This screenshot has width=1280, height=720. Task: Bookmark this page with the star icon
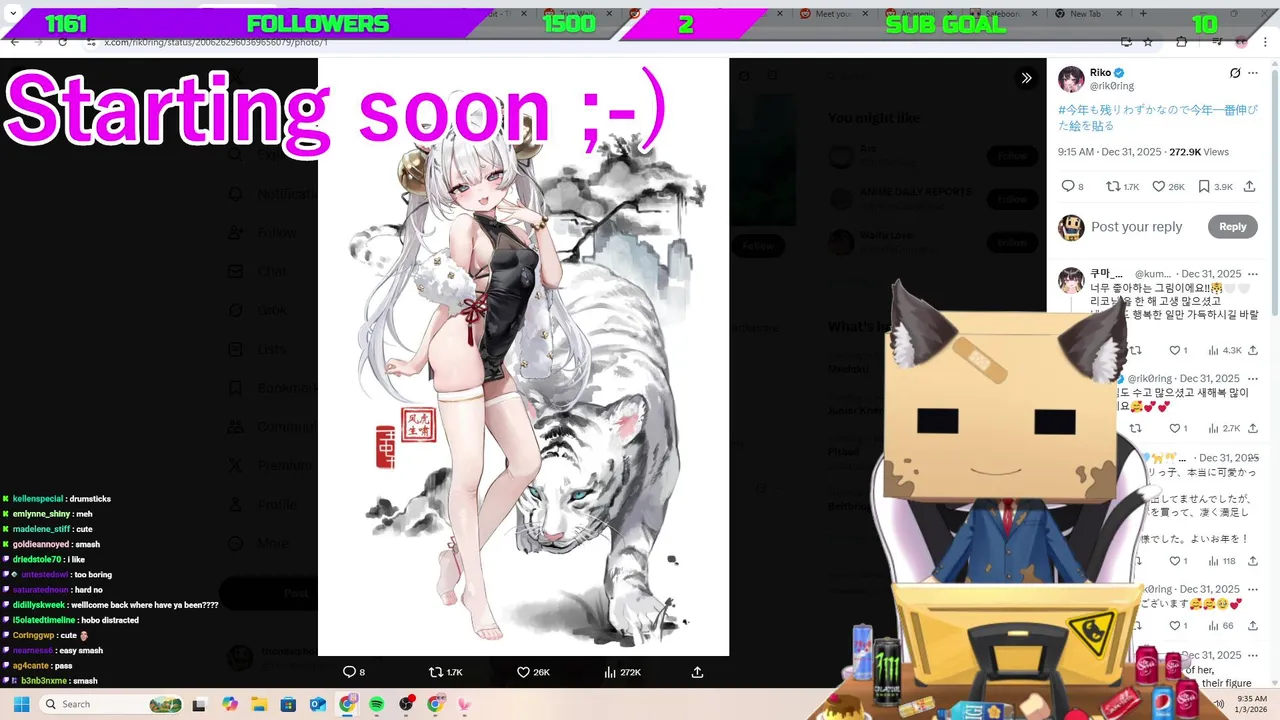pyautogui.click(x=1148, y=42)
